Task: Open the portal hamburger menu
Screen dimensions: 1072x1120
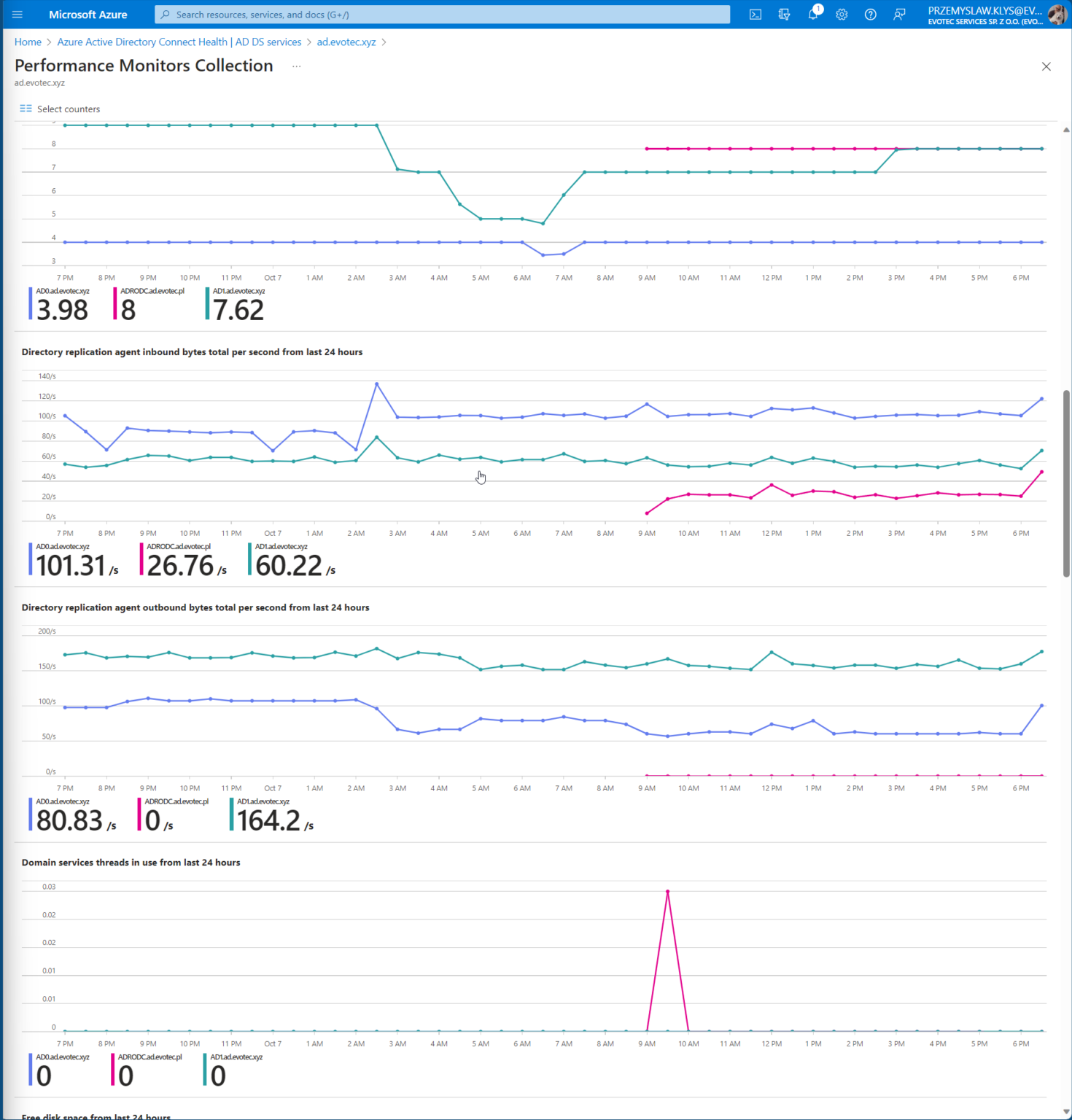Action: (x=17, y=14)
